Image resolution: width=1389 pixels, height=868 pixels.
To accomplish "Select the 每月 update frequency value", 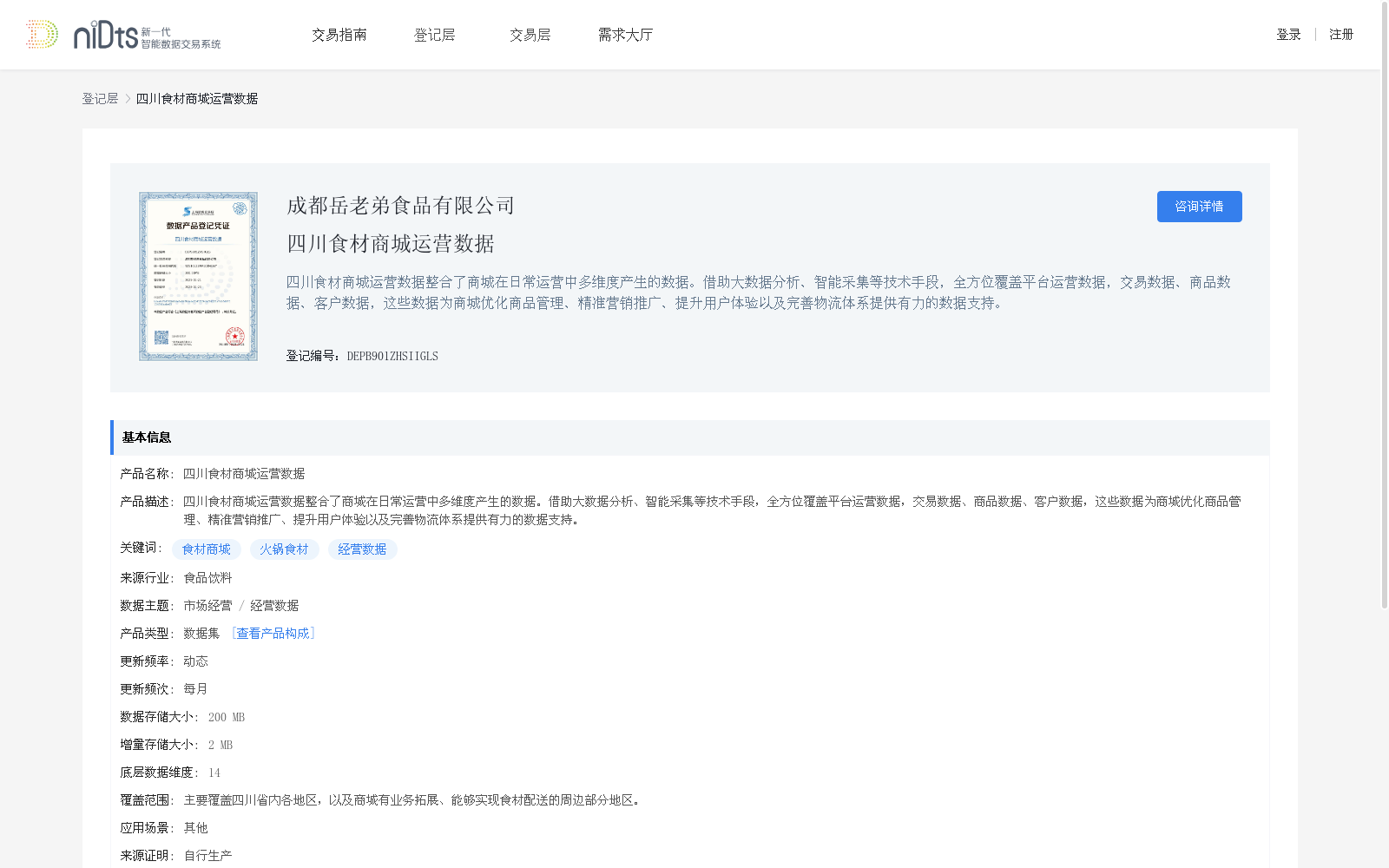I will pyautogui.click(x=195, y=689).
